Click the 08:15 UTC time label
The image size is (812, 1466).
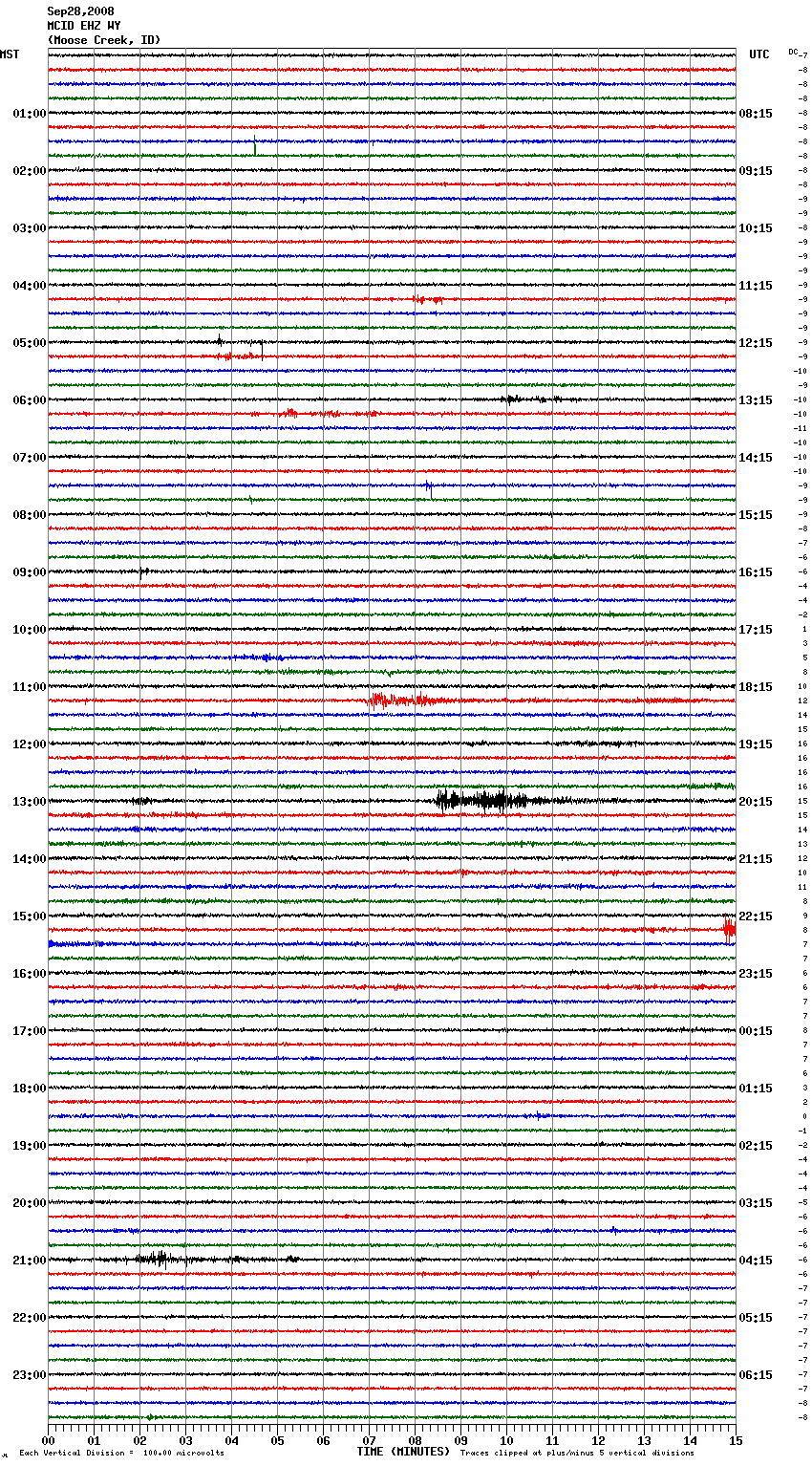(756, 114)
